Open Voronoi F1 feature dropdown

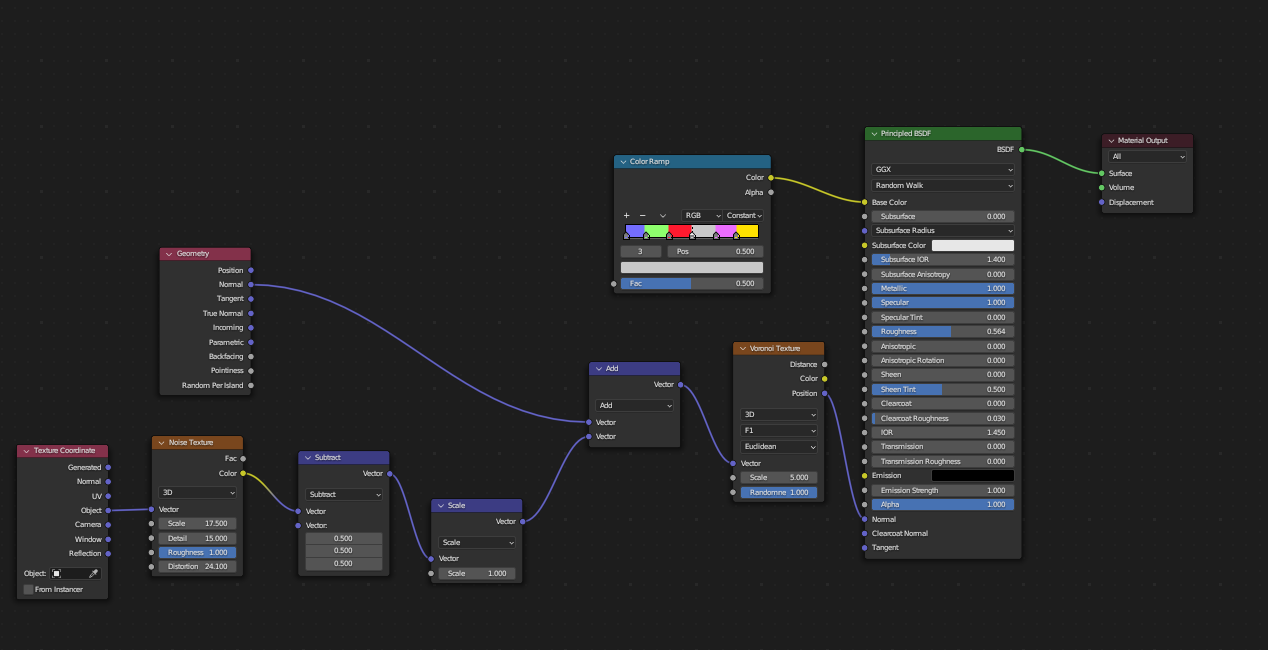tap(779, 430)
